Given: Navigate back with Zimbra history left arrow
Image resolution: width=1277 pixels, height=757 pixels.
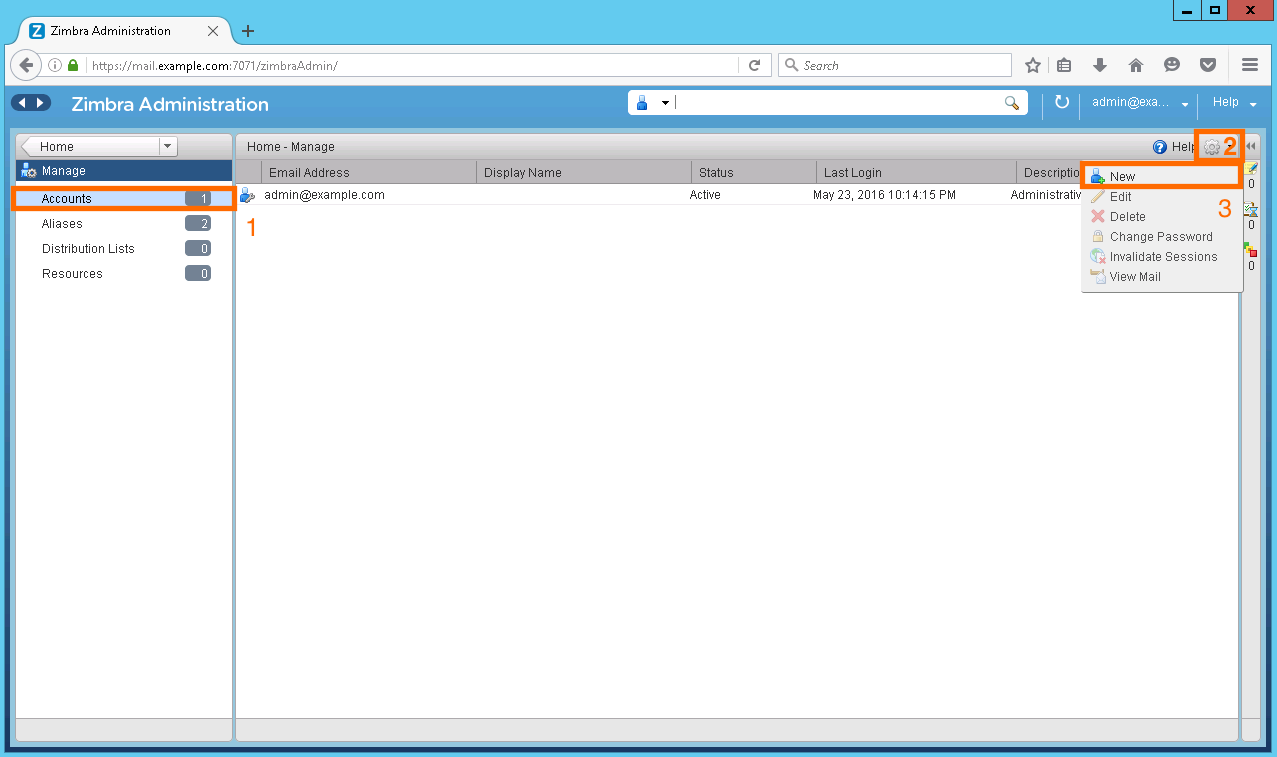Looking at the screenshot, I should pyautogui.click(x=21, y=103).
